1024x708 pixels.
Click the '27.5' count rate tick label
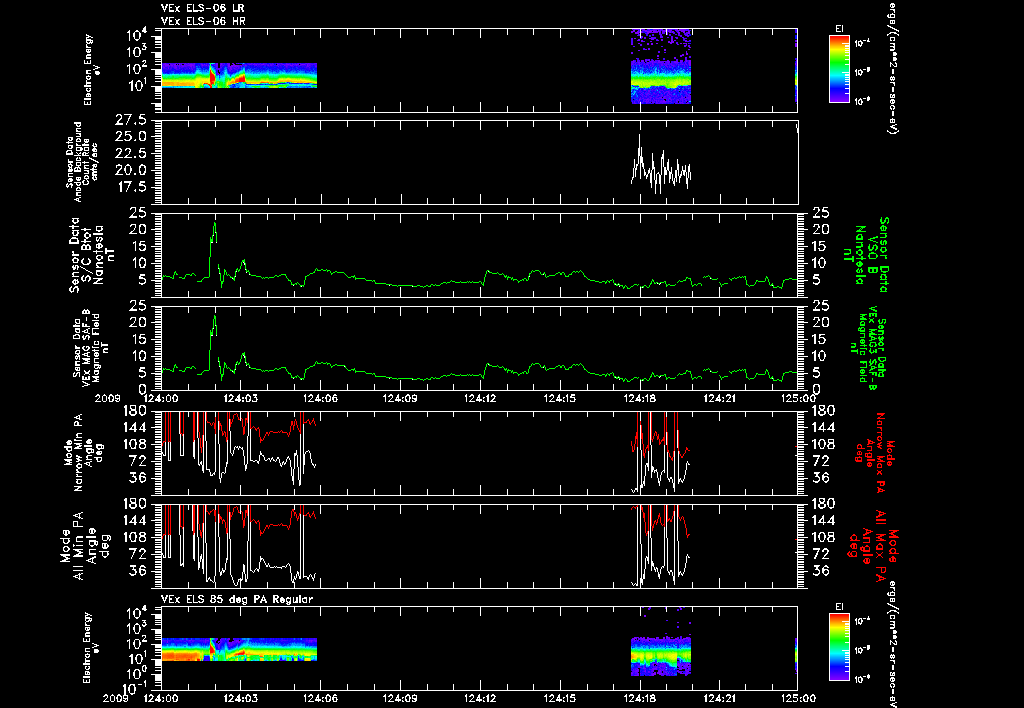coord(131,120)
